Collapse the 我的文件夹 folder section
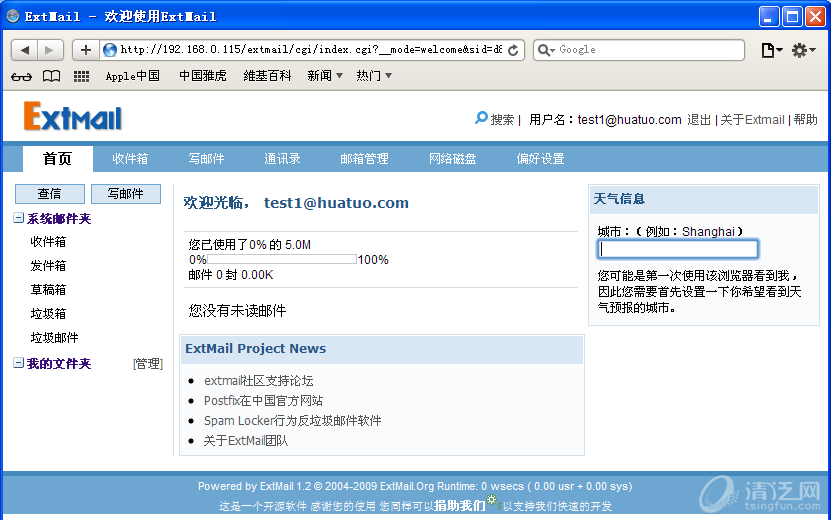Viewport: 831px width, 520px height. pos(19,364)
